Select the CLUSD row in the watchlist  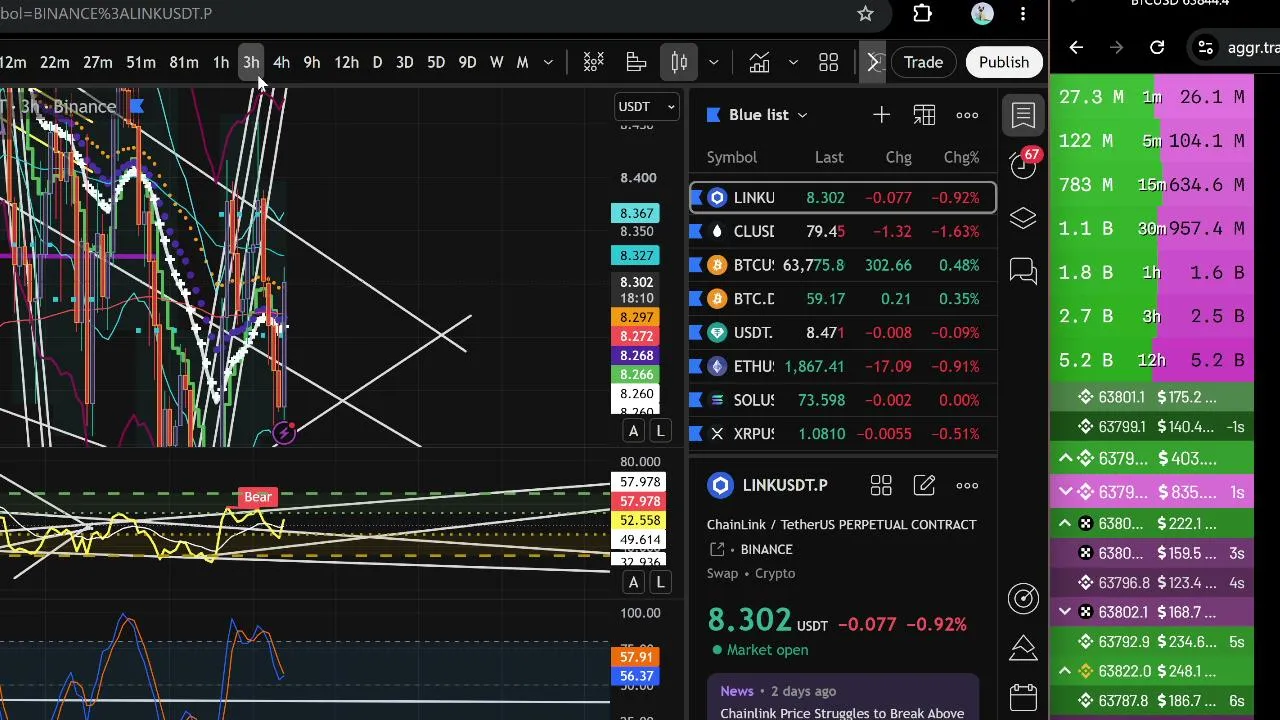(842, 232)
